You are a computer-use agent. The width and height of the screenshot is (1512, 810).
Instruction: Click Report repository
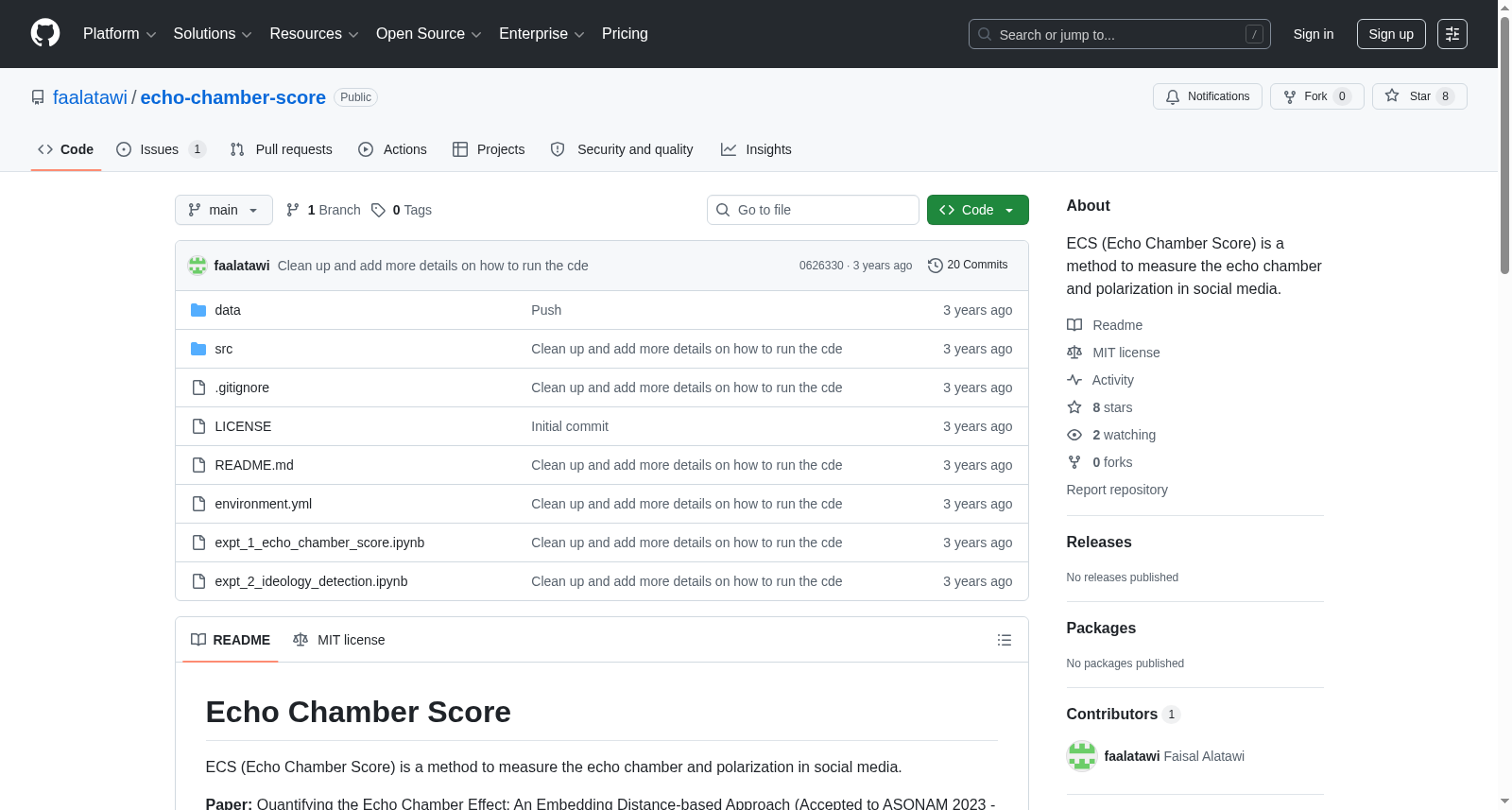pos(1117,490)
